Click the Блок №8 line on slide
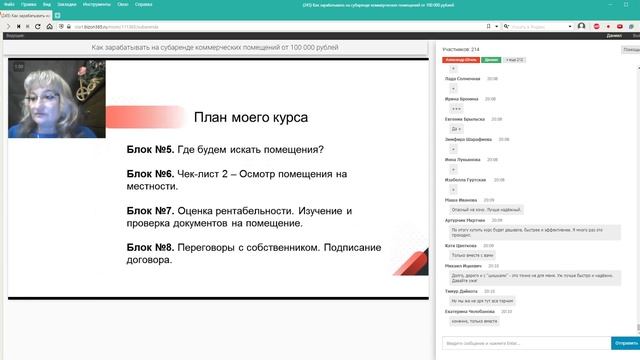Screen dimensions: 640x360 pyautogui.click(x=254, y=253)
